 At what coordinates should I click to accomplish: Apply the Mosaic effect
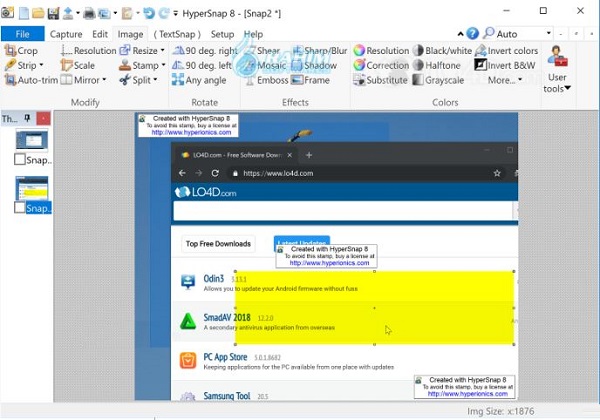point(266,65)
